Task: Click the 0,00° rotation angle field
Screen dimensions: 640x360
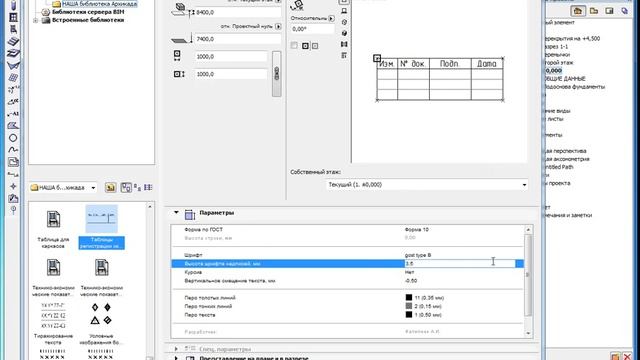Action: 312,29
